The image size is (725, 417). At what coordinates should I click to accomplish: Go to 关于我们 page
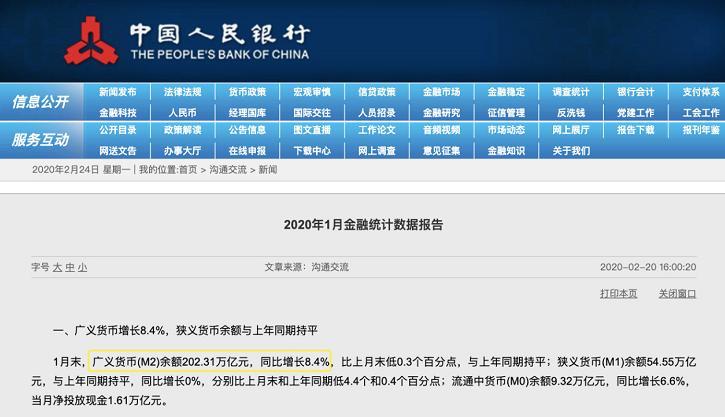pyautogui.click(x=571, y=151)
